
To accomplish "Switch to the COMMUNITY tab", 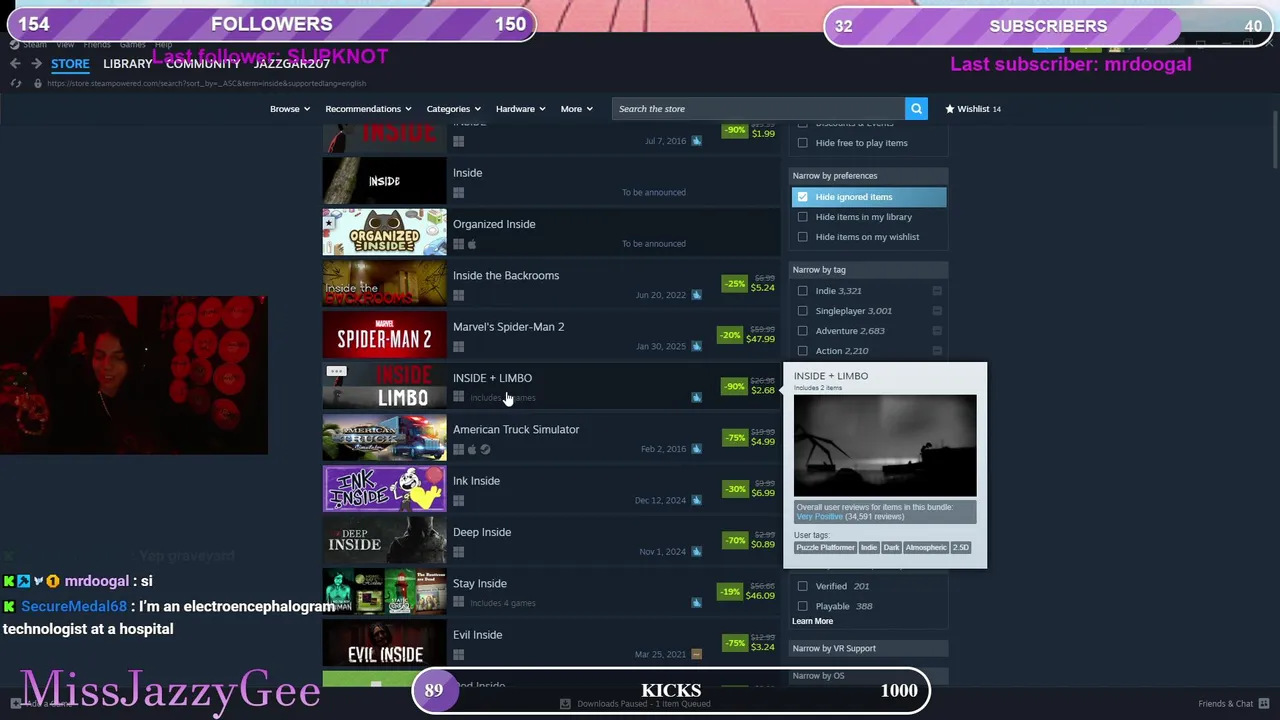I will click(202, 64).
